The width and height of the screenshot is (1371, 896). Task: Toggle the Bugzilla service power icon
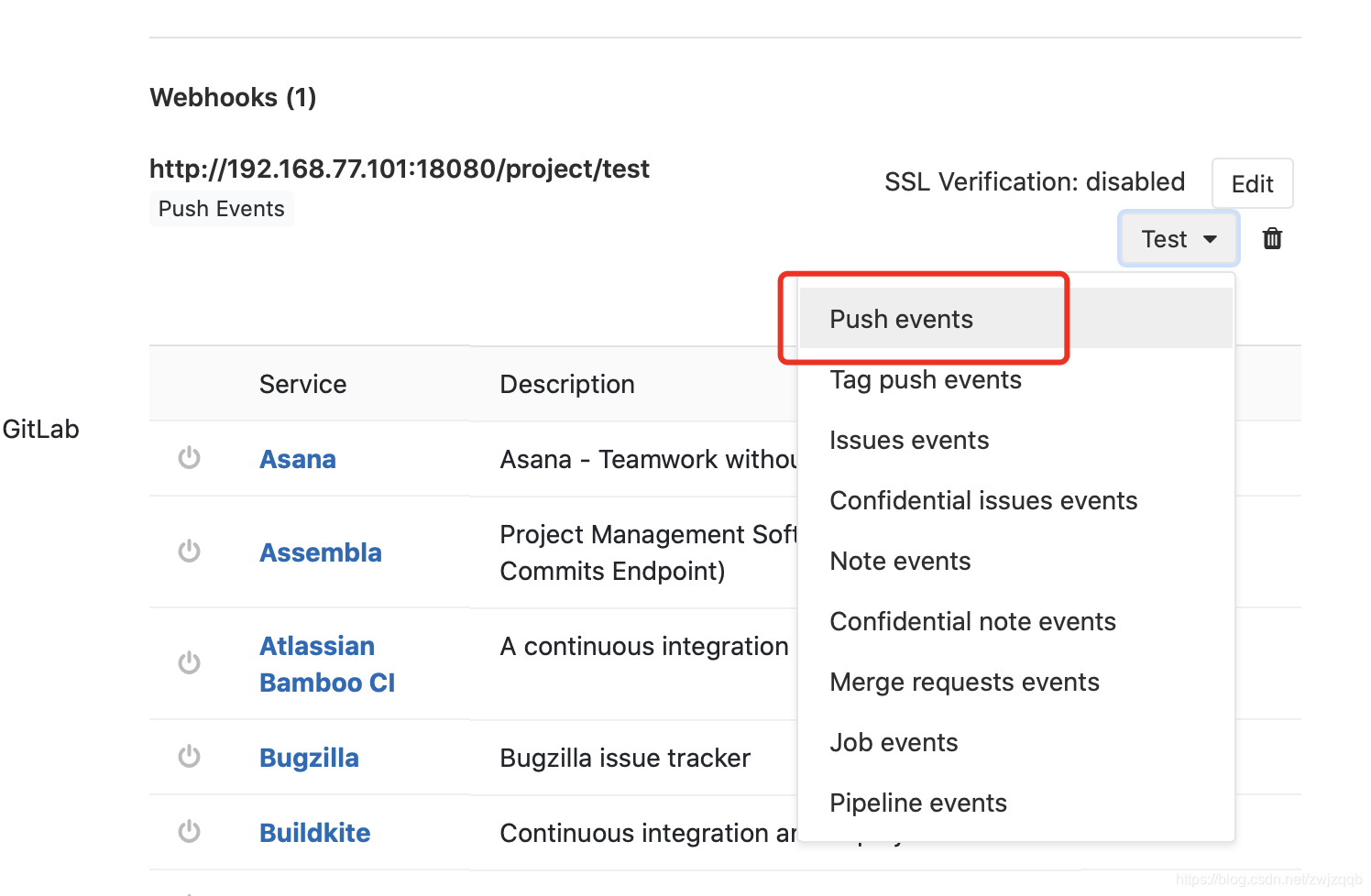click(190, 756)
